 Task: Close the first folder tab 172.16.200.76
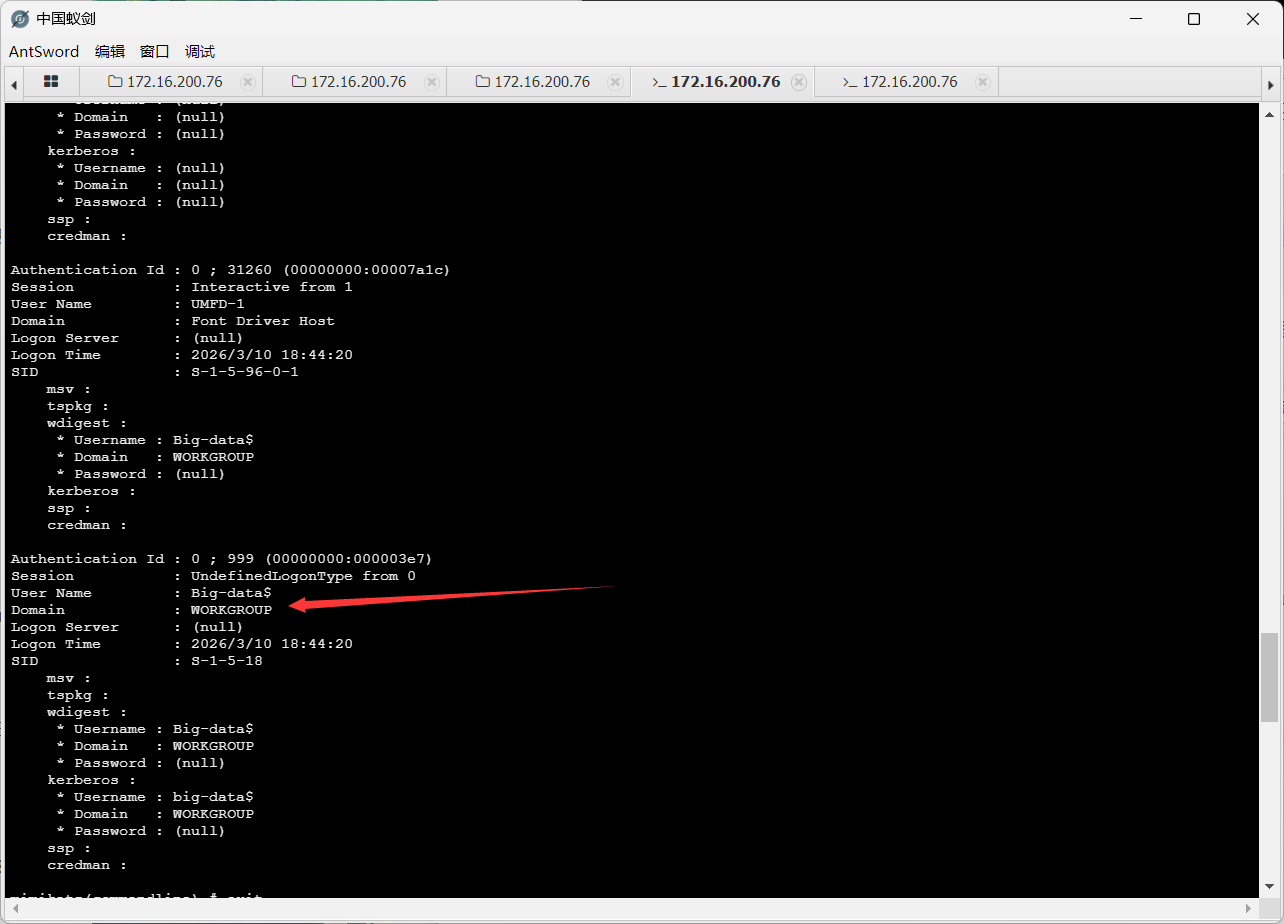[248, 82]
